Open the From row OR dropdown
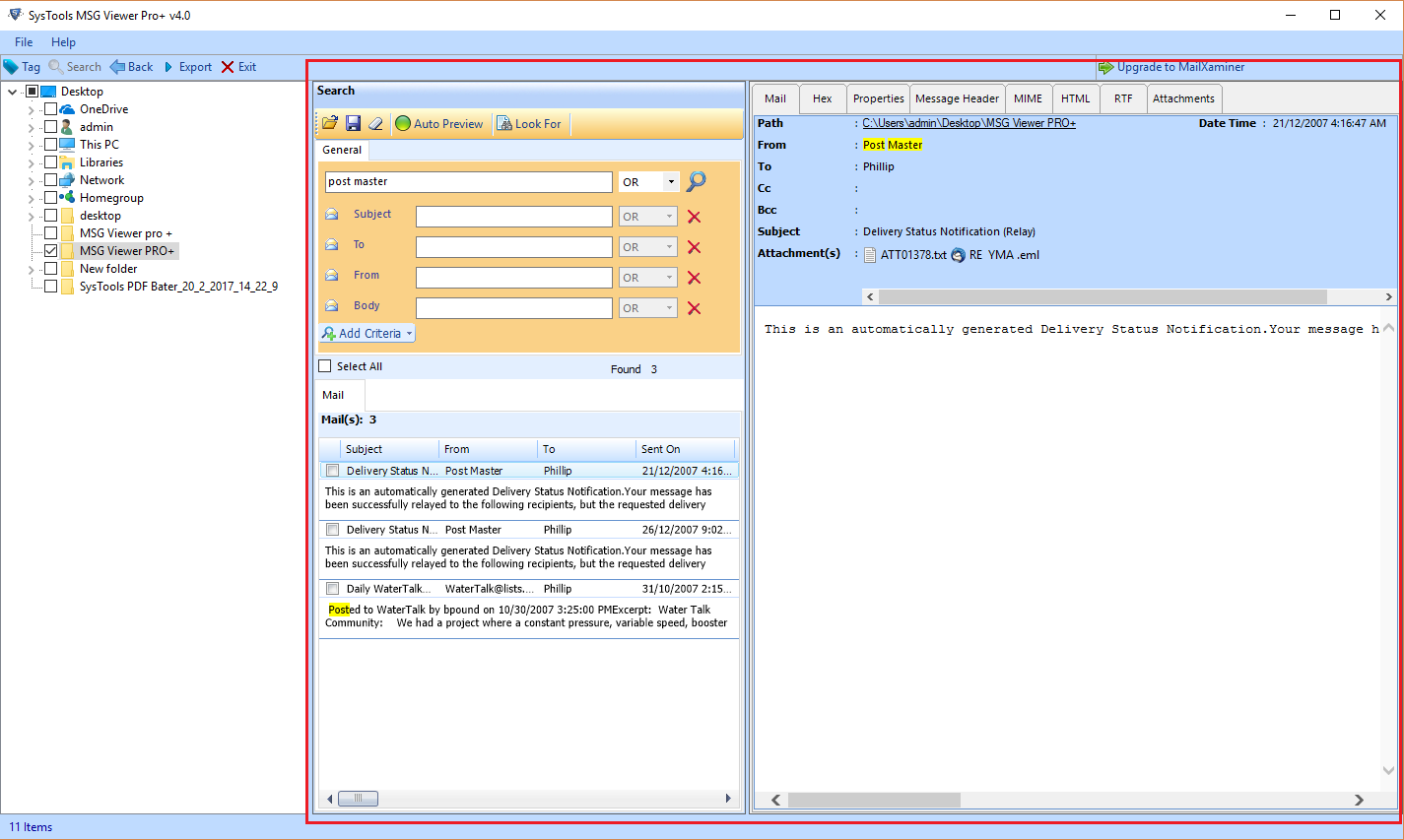This screenshot has height=840, width=1404. (x=670, y=278)
